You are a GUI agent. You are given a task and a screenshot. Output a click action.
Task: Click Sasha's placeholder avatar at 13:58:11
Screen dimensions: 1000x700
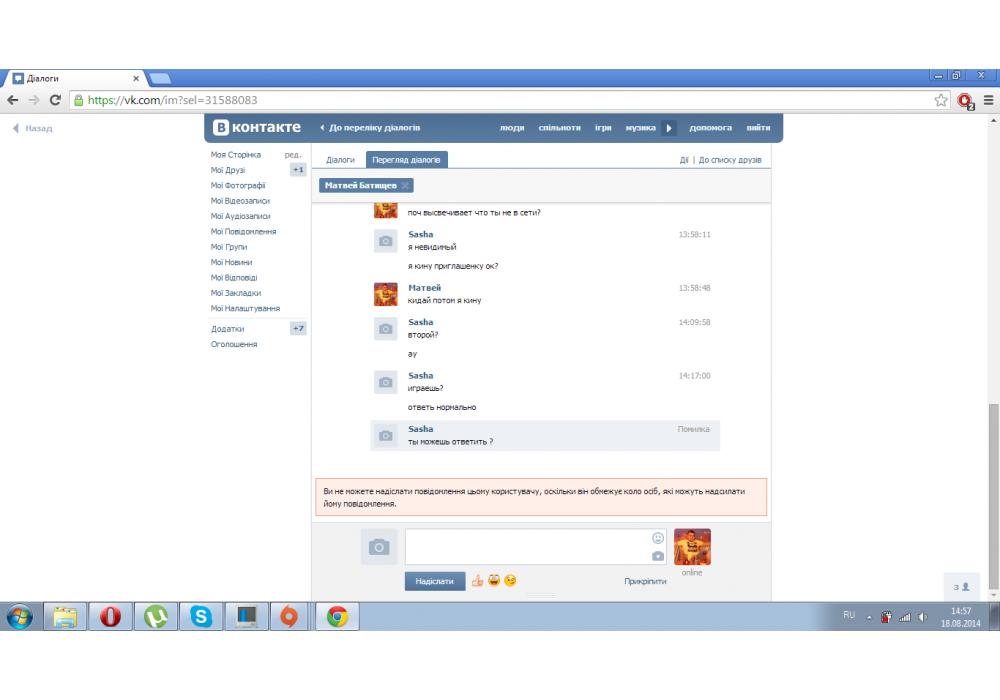tap(385, 241)
